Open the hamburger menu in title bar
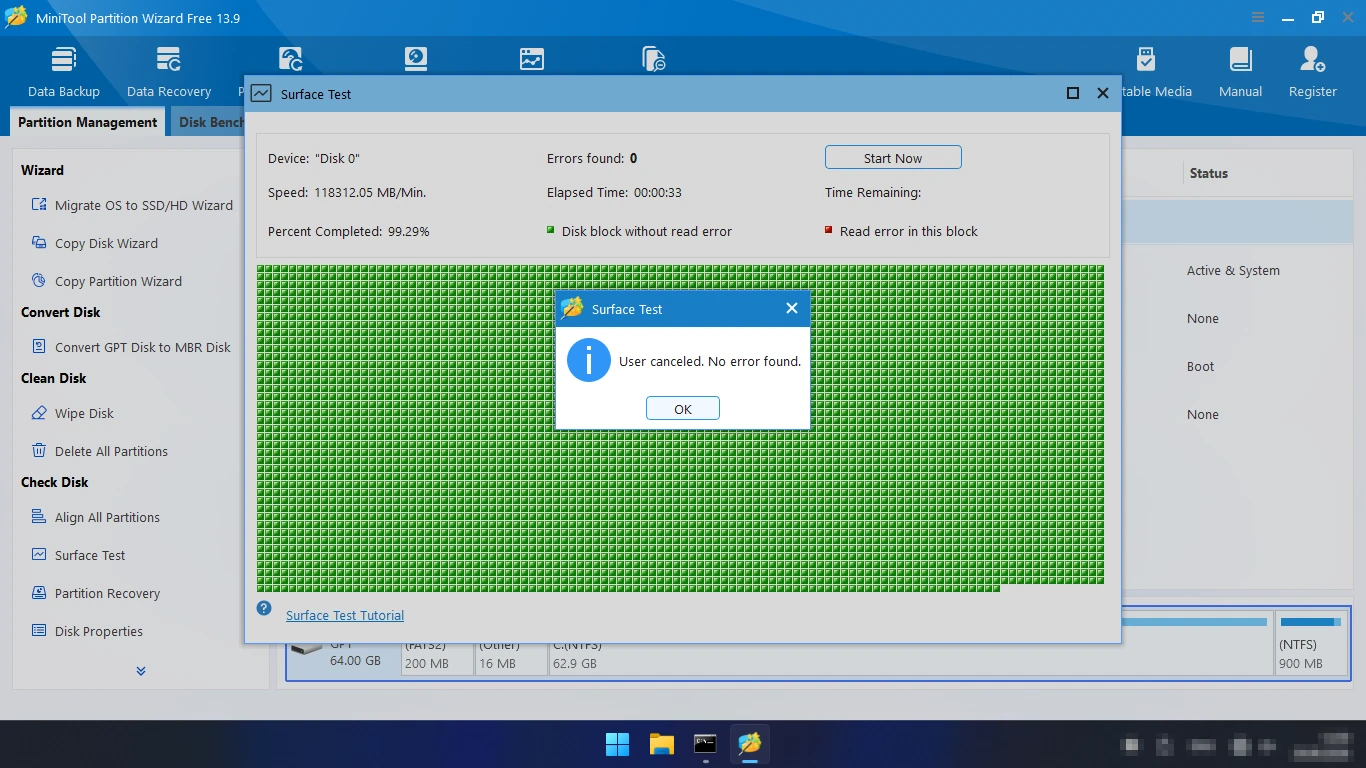The width and height of the screenshot is (1366, 768). coord(1258,17)
